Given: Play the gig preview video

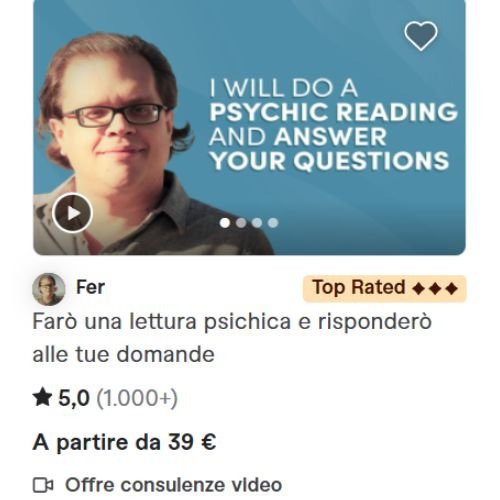Looking at the screenshot, I should [72, 213].
